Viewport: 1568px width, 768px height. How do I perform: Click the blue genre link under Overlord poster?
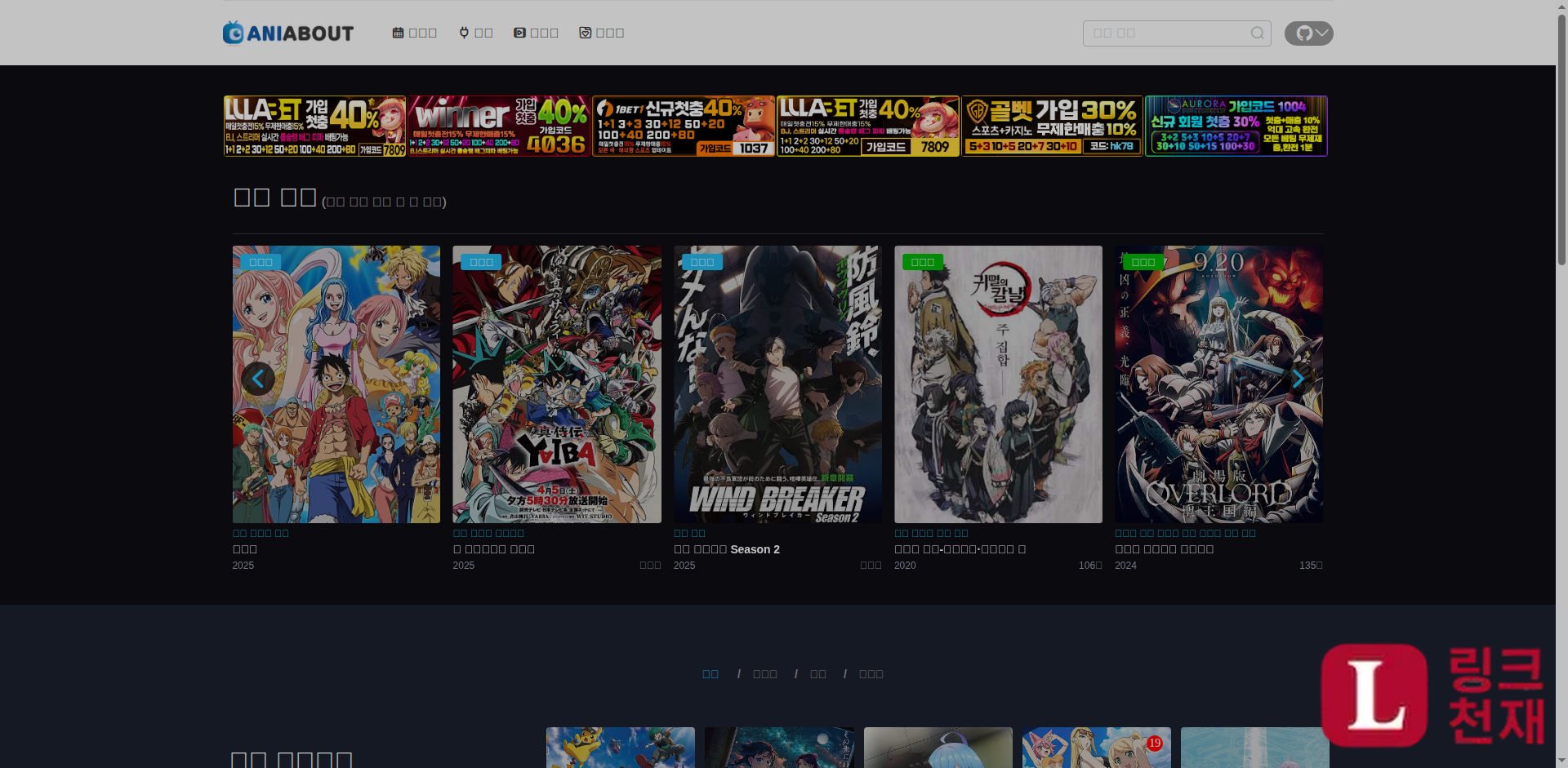tap(1185, 533)
